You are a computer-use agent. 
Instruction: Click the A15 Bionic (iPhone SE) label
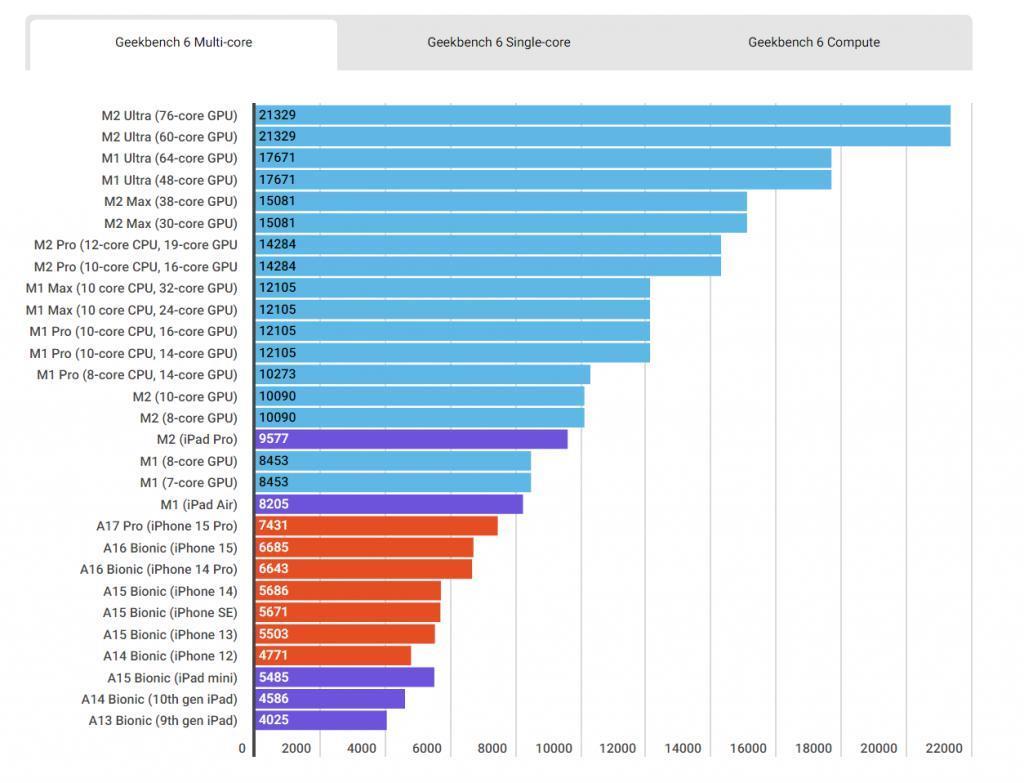click(x=170, y=613)
